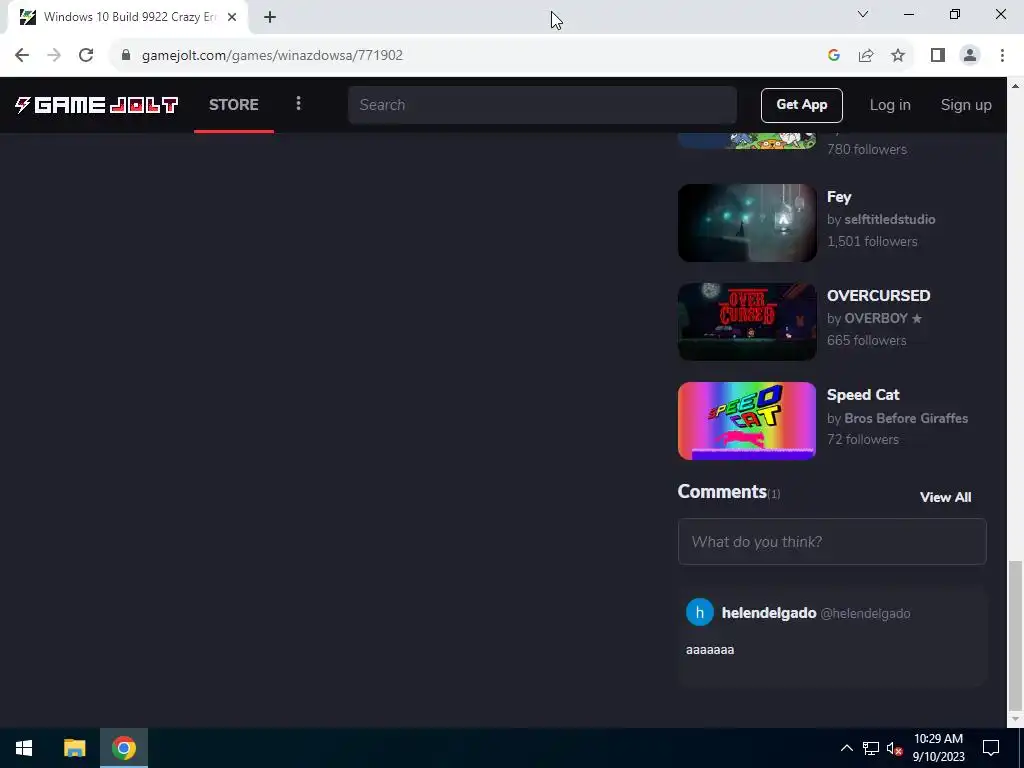1024x768 pixels.
Task: Click the address bar URL
Action: [272, 56]
